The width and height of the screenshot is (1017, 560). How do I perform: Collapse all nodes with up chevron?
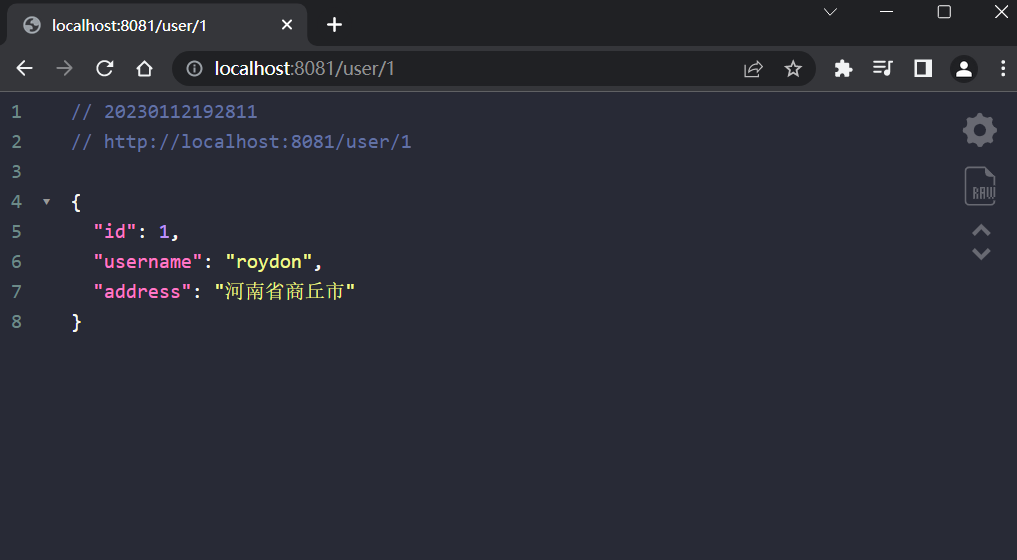click(981, 231)
